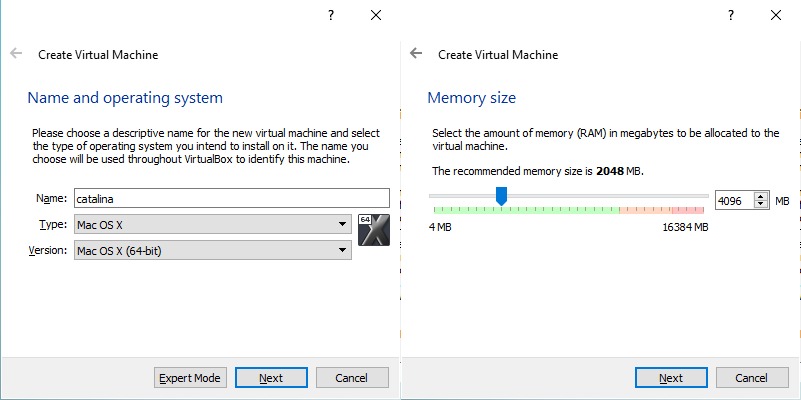Decrease memory with the spinner down arrow

pyautogui.click(x=761, y=205)
